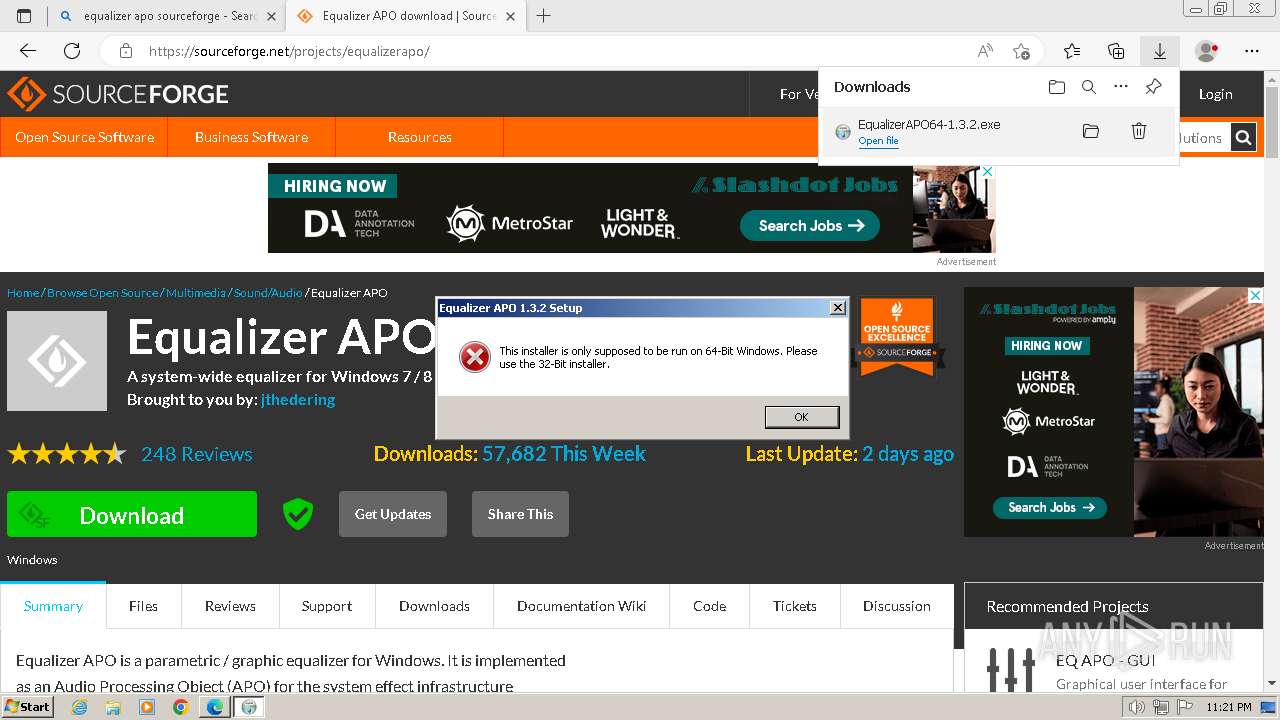Select the Discussion tab
Viewport: 1280px width, 720px height.
897,606
